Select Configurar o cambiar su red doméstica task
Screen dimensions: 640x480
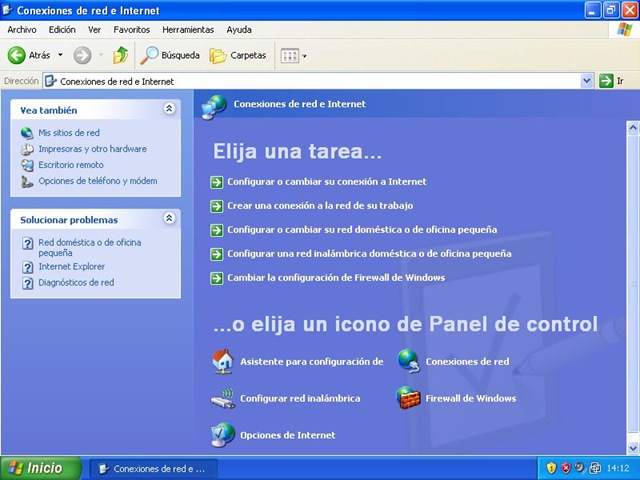(x=362, y=230)
